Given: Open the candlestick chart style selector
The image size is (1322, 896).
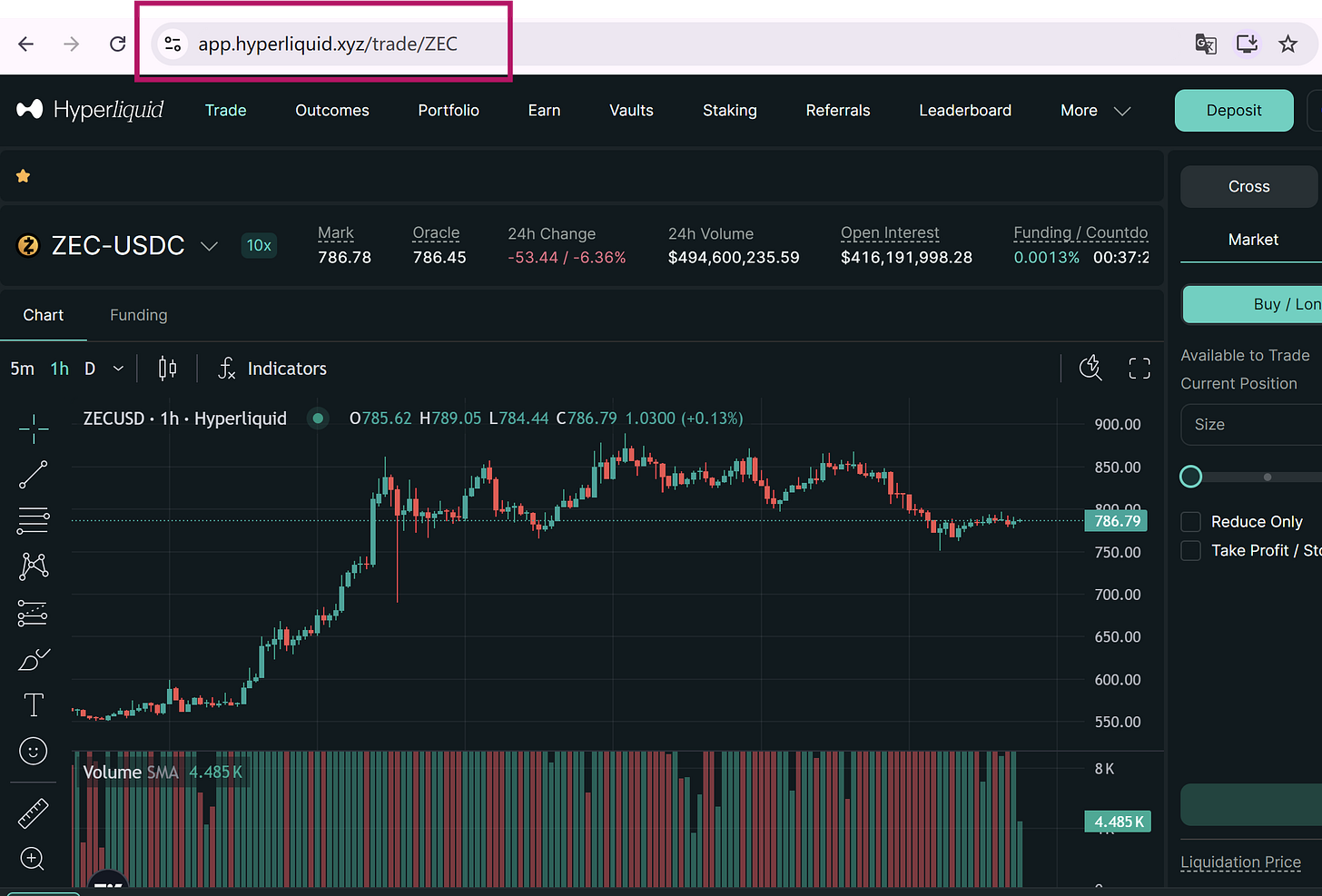Looking at the screenshot, I should (168, 368).
